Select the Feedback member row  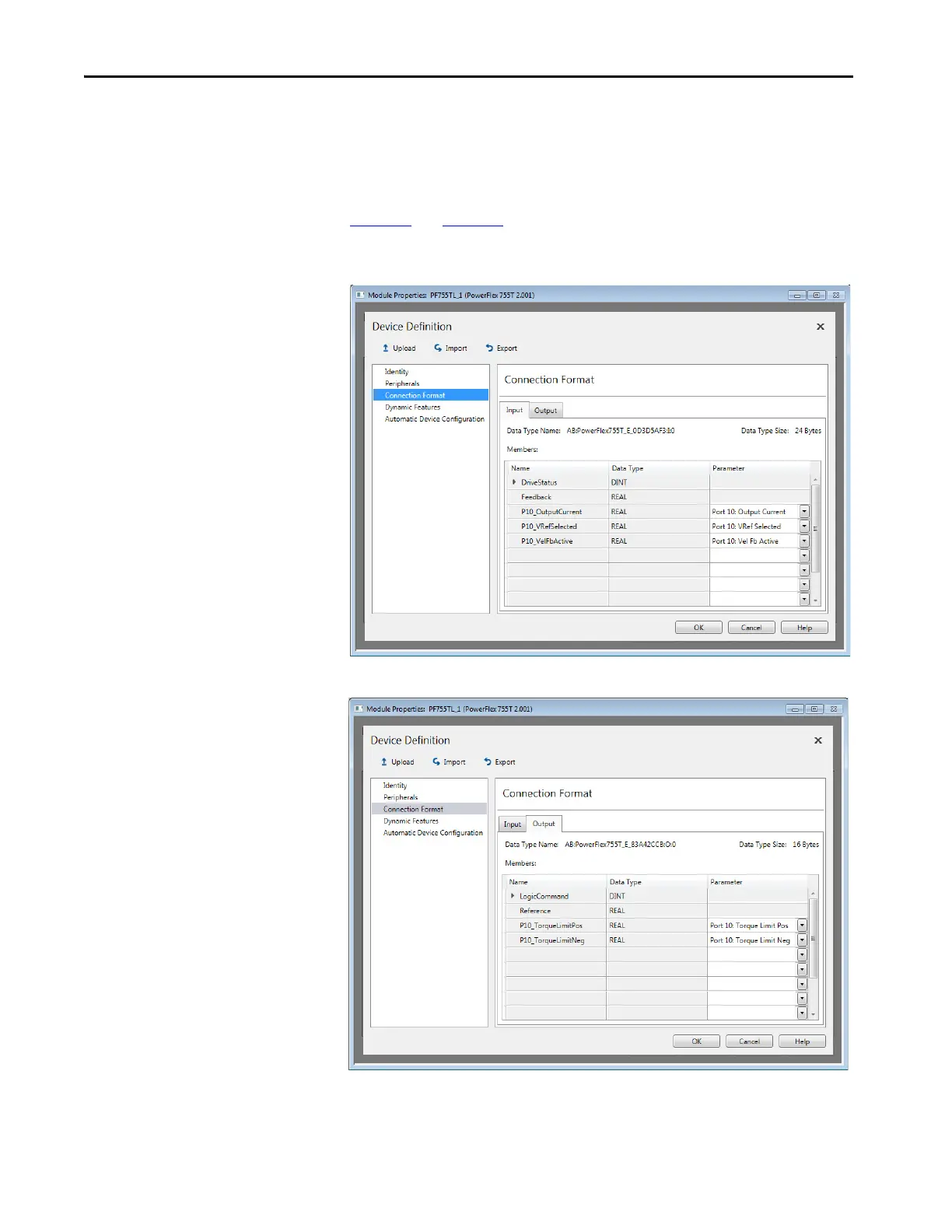658,497
